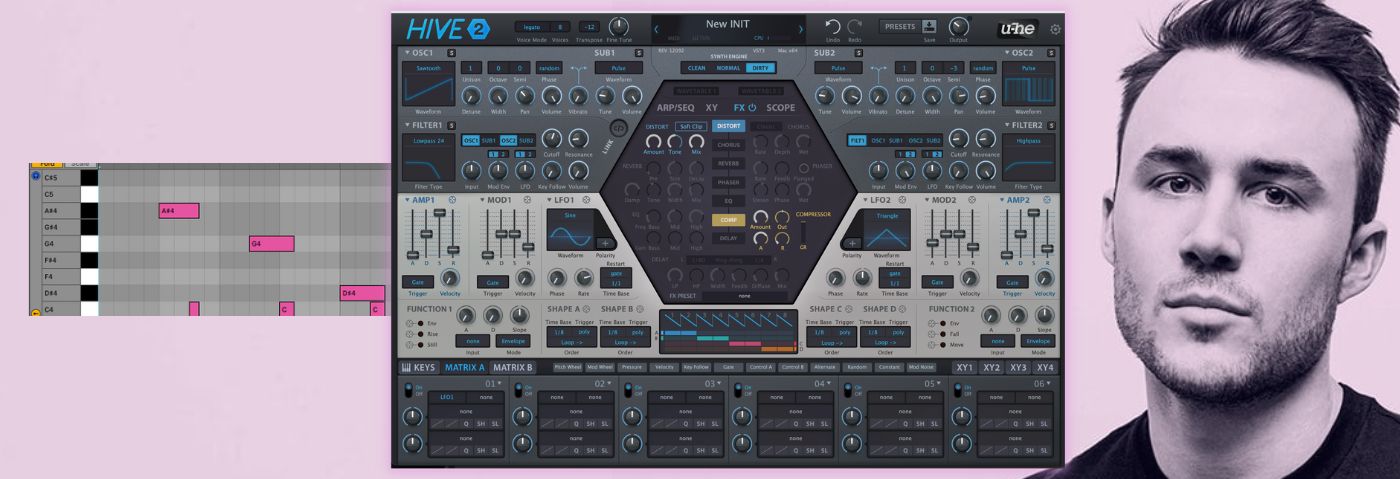The image size is (1400, 479).
Task: Click the Mod Wheel source button
Action: tap(599, 368)
